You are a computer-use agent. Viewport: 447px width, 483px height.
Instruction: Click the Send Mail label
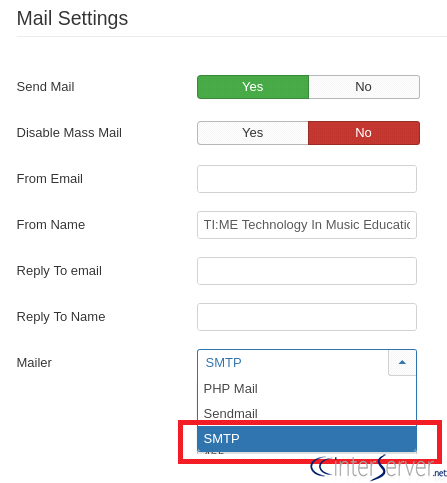pos(46,87)
